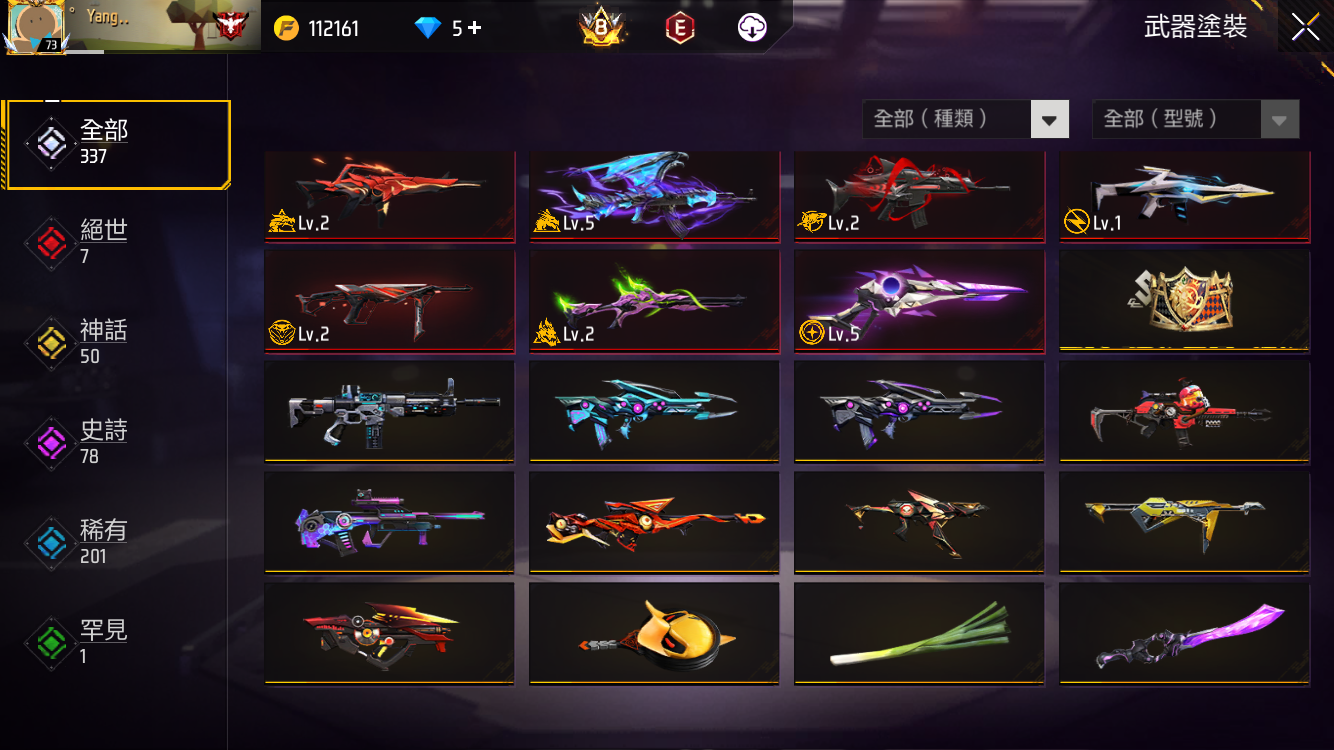Open the red E hexagon badge
This screenshot has width=1334, height=750.
[x=680, y=28]
